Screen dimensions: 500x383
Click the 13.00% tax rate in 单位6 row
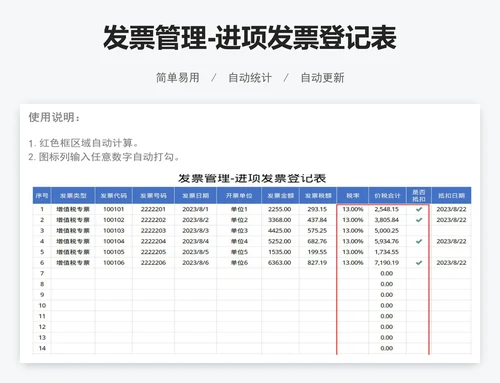353,263
